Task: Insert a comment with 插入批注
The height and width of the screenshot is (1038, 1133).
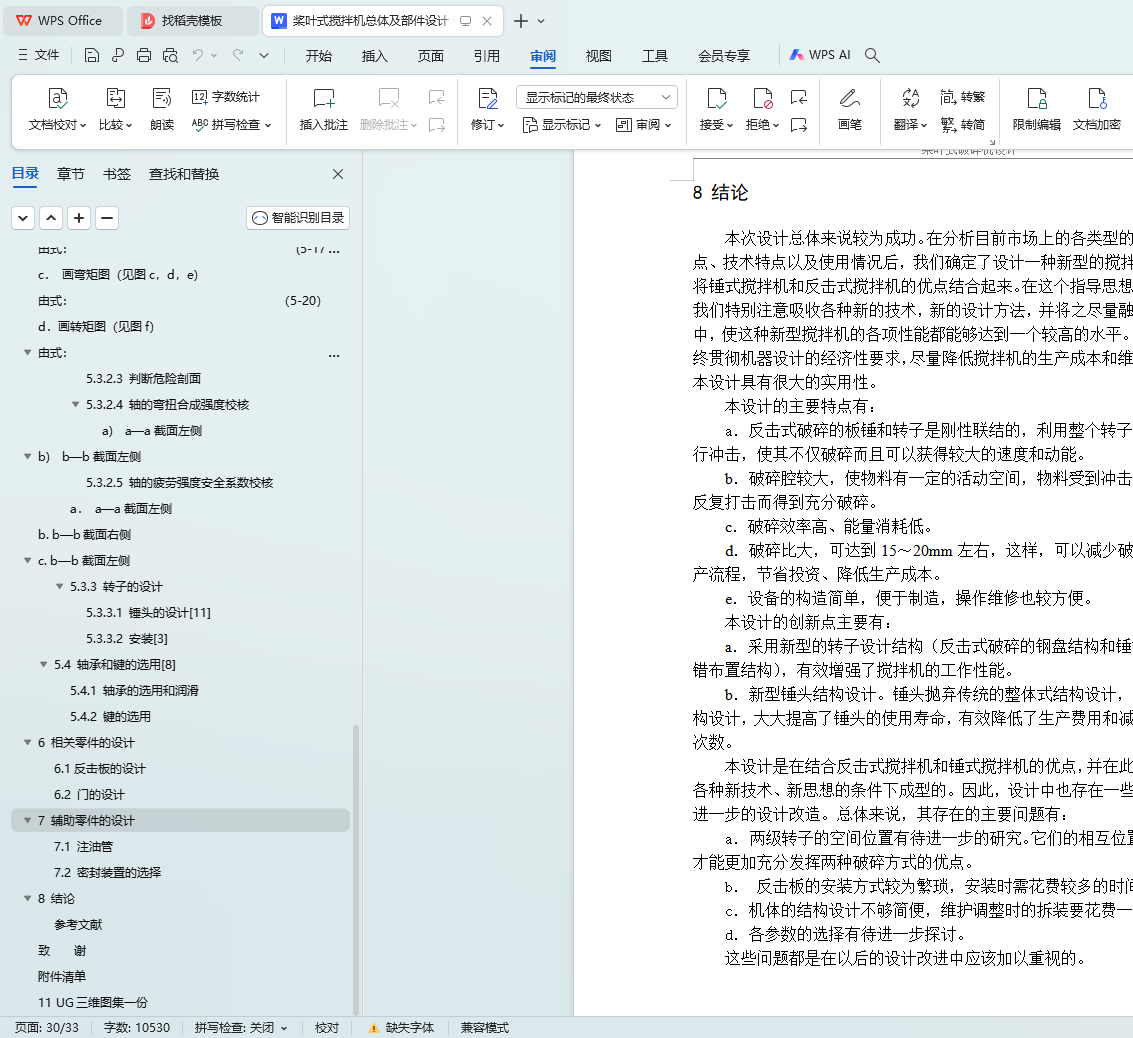Action: pos(324,110)
